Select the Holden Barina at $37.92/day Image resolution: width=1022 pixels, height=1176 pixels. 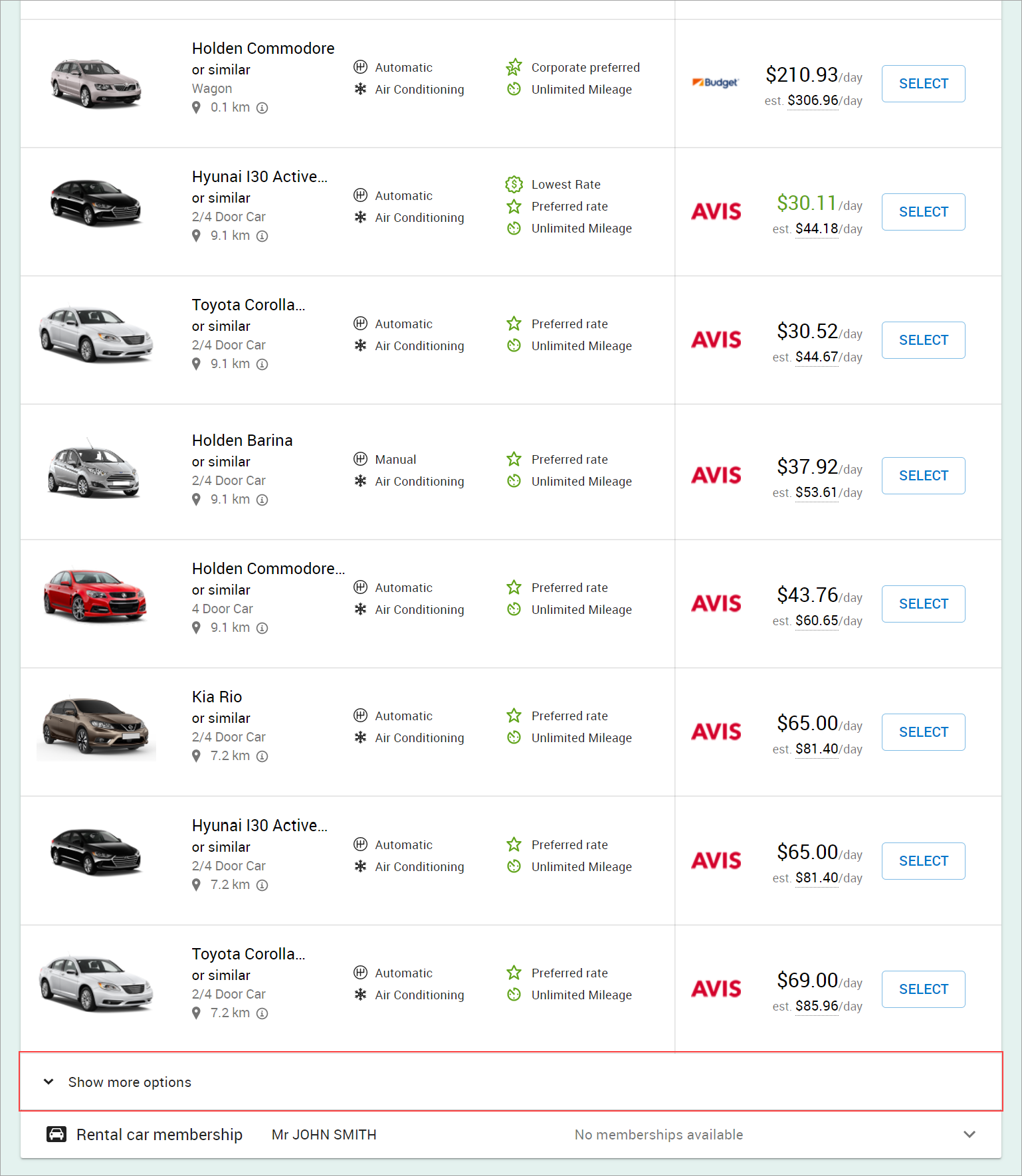(923, 476)
